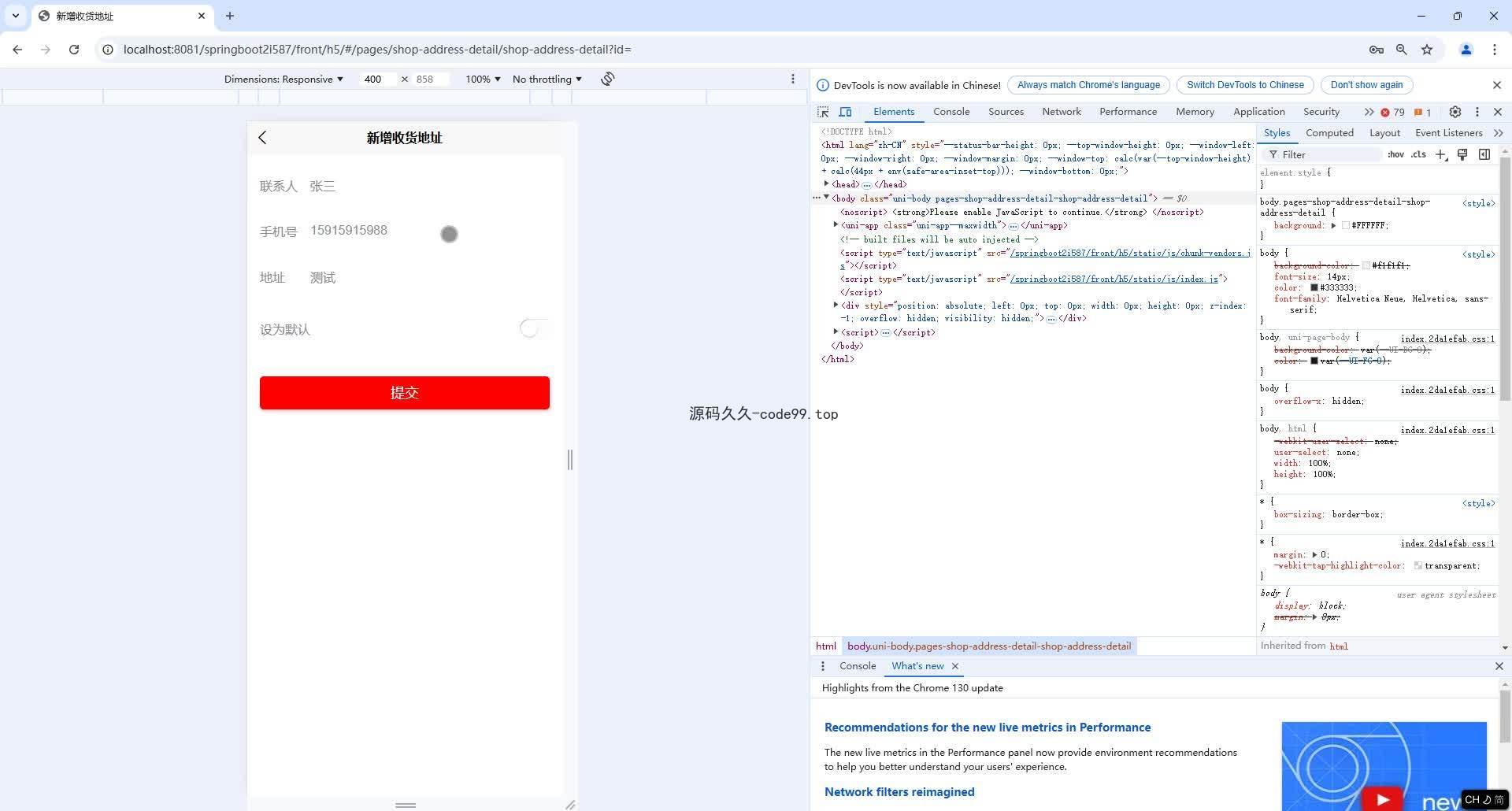
Task: Close the What's new drawer tab
Action: click(955, 666)
